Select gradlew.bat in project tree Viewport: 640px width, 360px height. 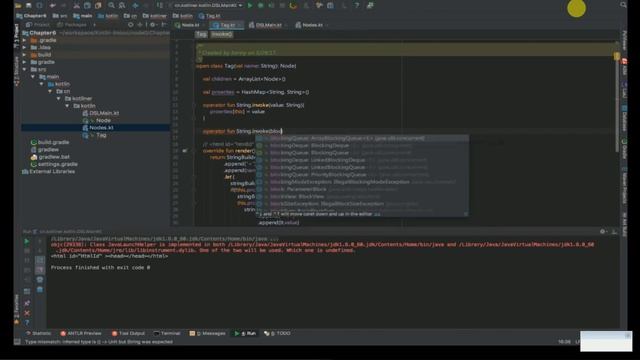click(x=50, y=157)
